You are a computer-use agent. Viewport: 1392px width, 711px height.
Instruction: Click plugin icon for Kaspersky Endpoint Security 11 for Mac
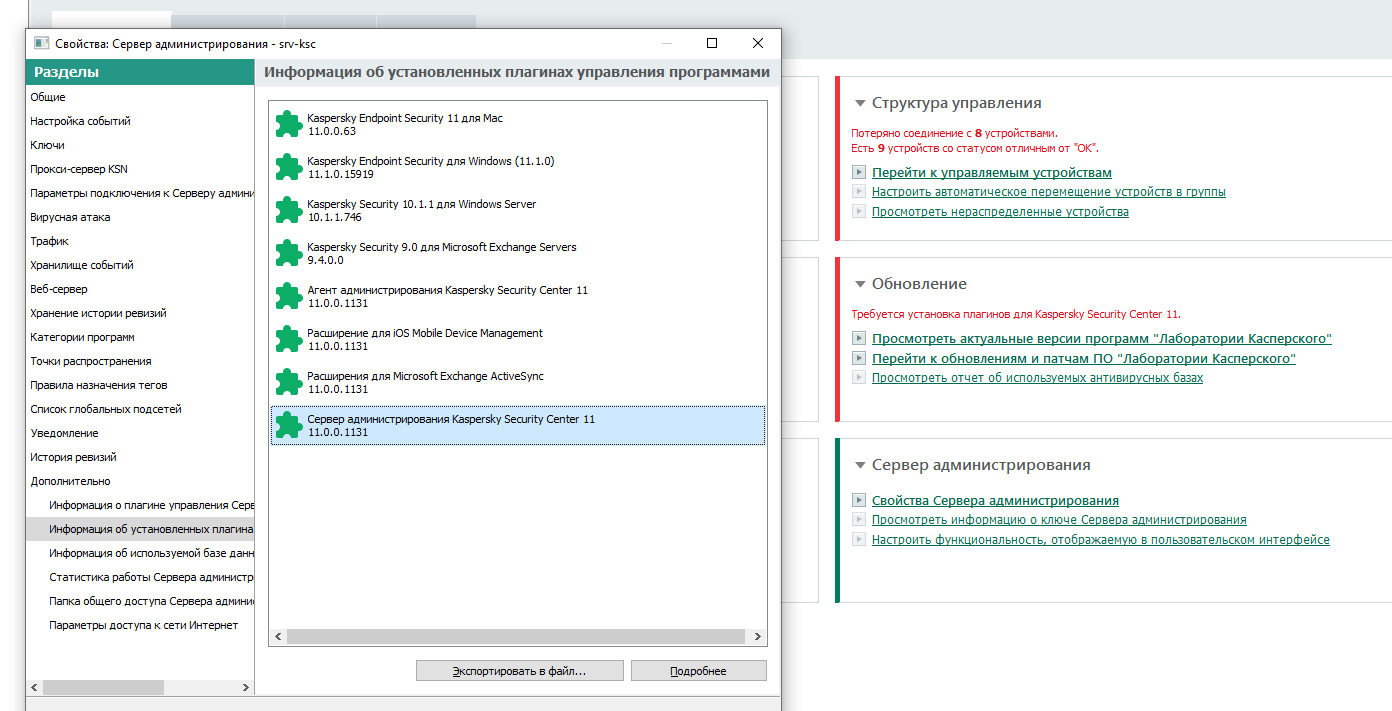click(288, 124)
